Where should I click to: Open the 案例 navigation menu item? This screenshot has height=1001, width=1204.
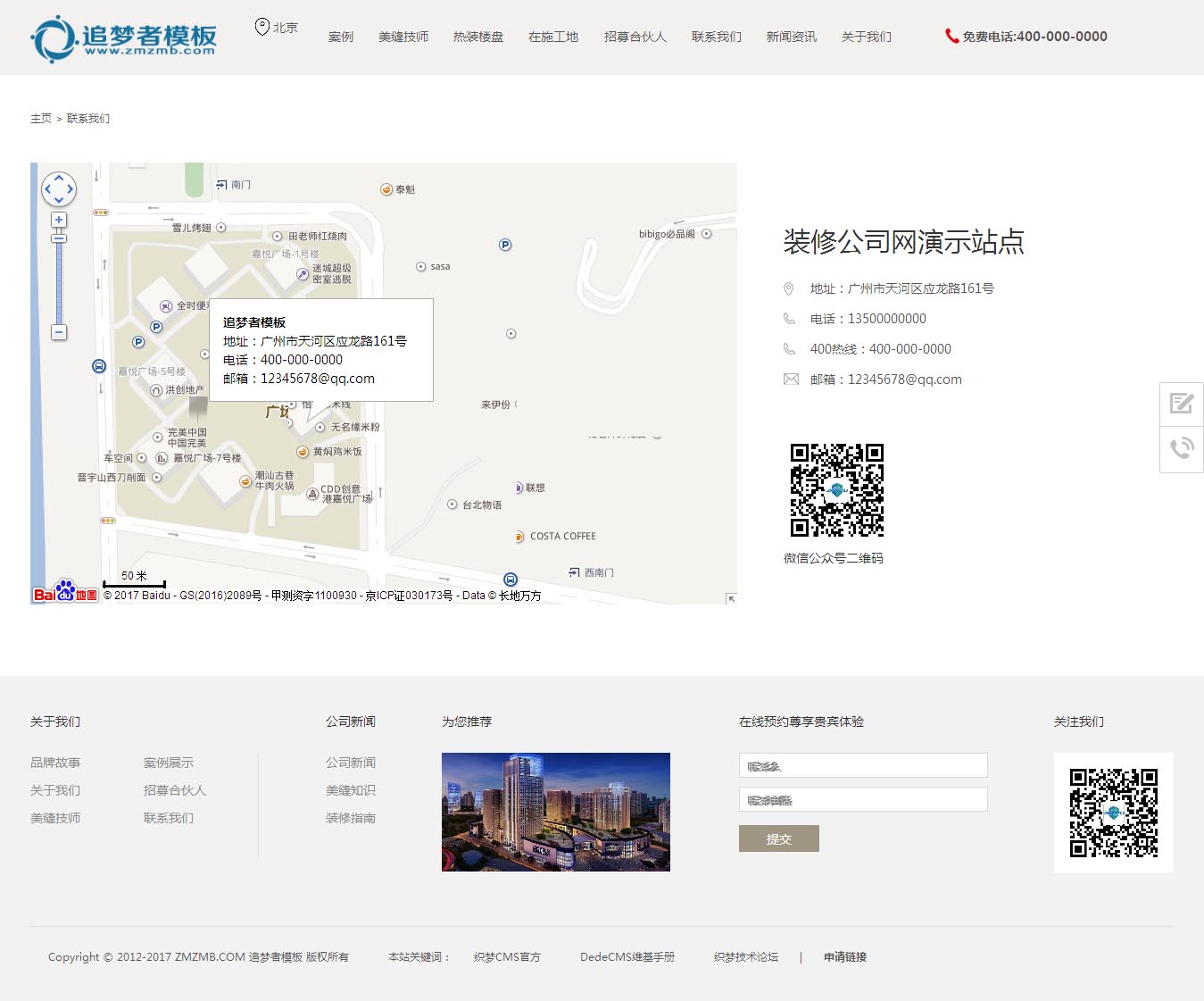(x=341, y=37)
